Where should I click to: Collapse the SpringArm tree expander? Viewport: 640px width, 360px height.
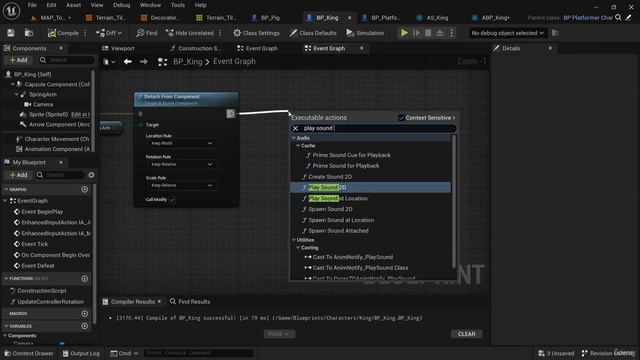[x=17, y=94]
